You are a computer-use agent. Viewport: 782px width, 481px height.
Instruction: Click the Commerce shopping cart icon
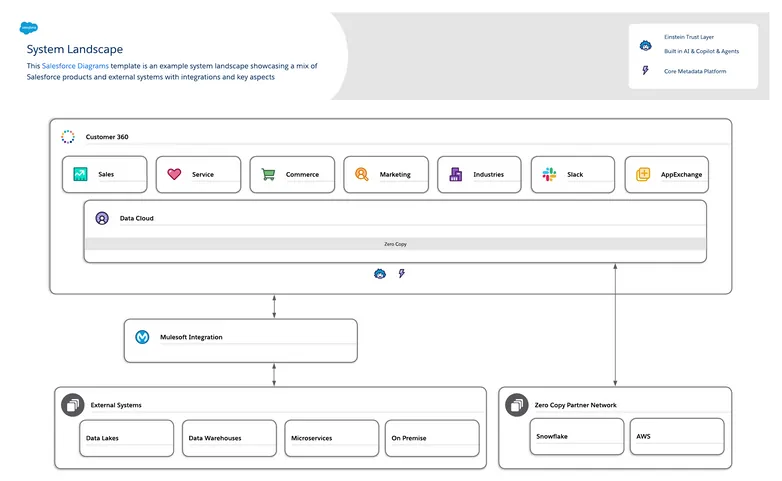268,174
